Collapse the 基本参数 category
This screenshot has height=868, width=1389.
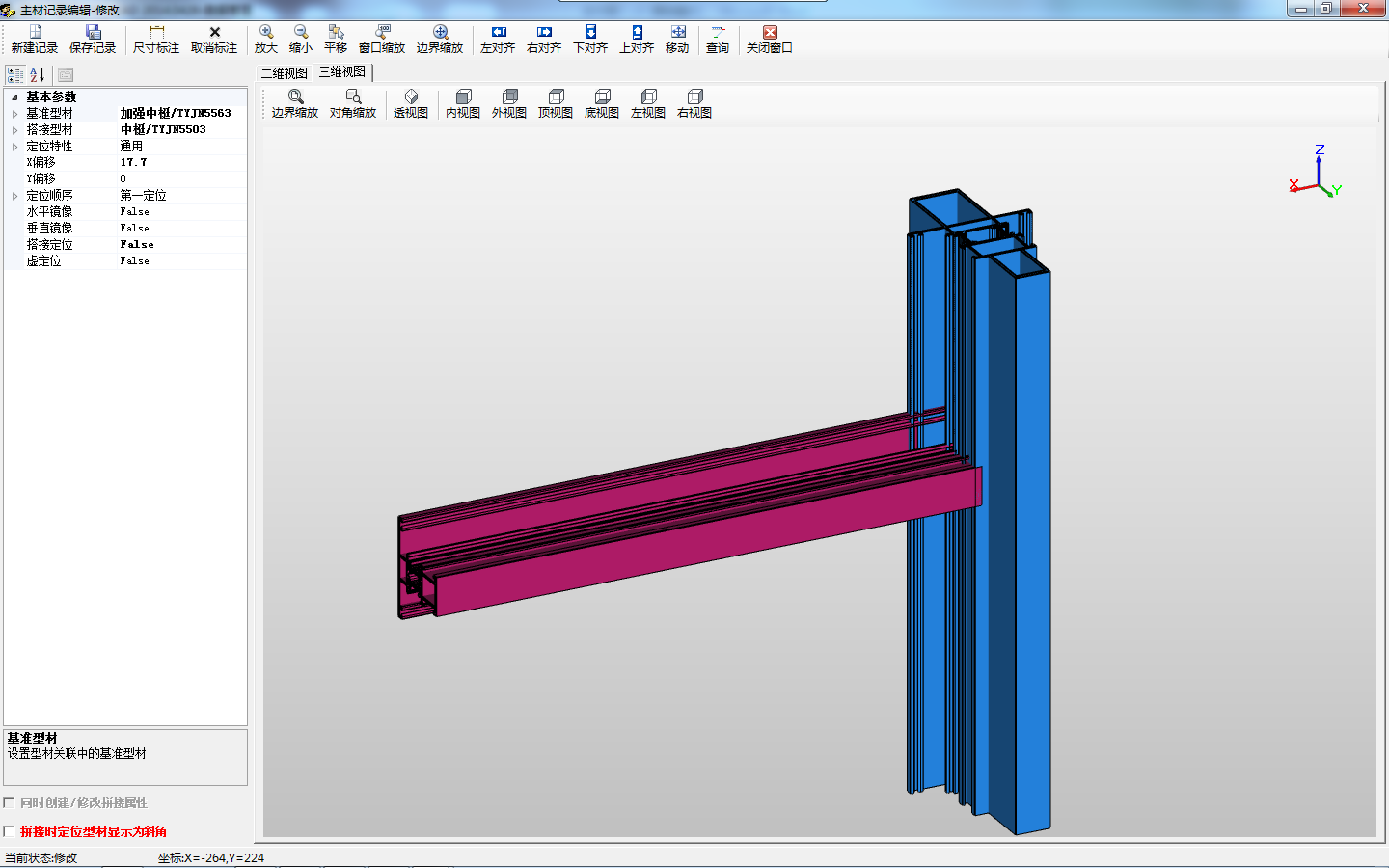[x=14, y=97]
